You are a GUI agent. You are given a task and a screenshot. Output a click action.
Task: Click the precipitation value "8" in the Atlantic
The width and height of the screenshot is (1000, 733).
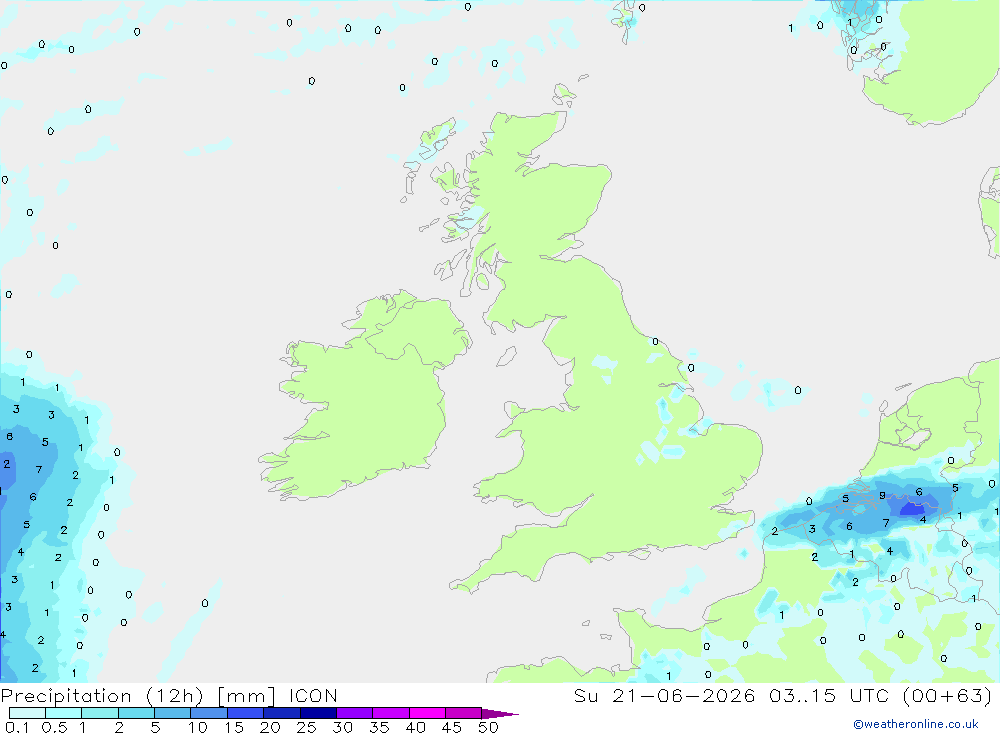coord(10,436)
